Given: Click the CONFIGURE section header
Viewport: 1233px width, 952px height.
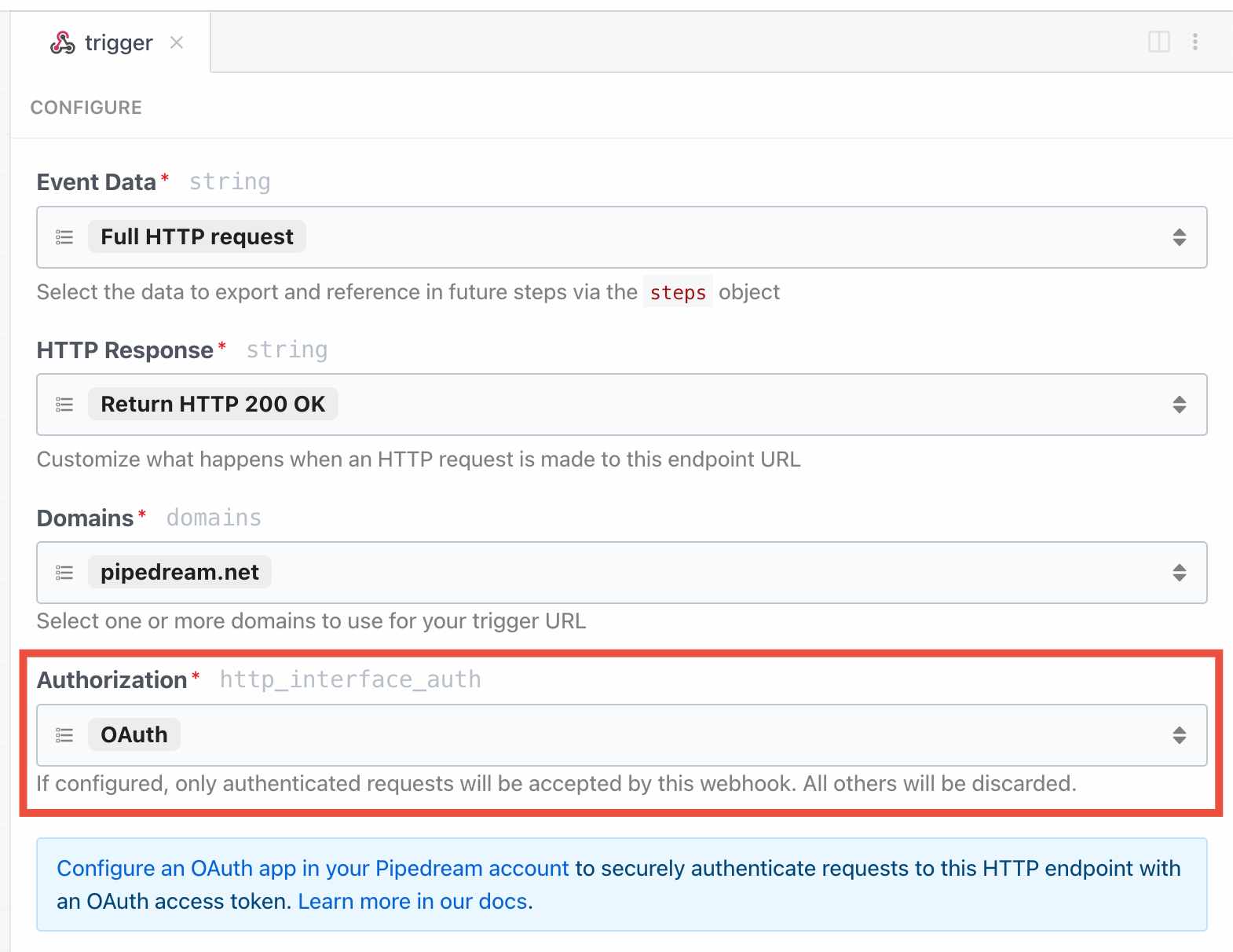Looking at the screenshot, I should click(x=86, y=108).
